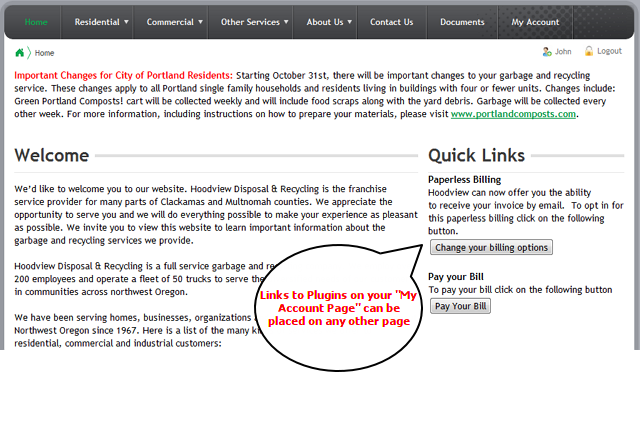
Task: Open the About Us menu
Action: click(x=325, y=22)
